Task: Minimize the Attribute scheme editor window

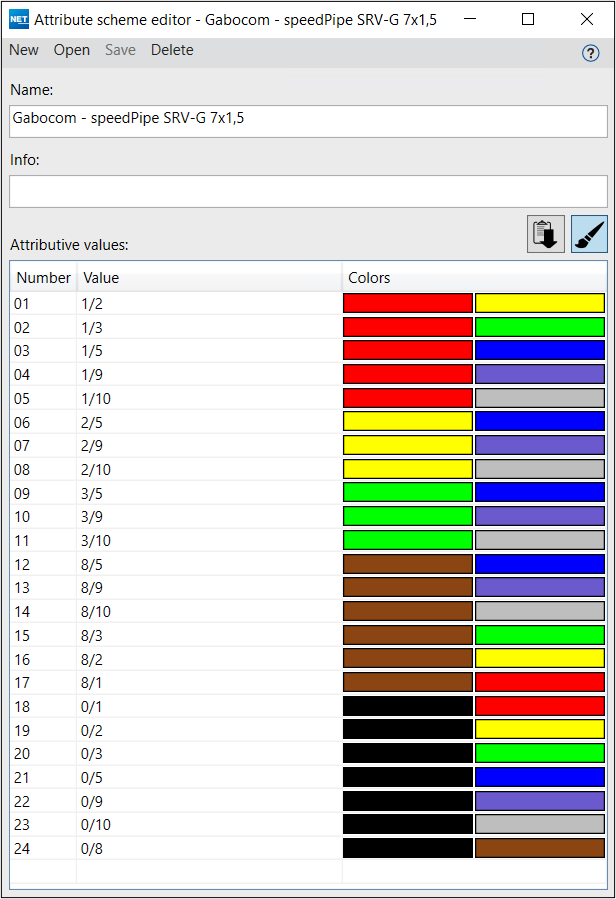Action: point(470,19)
